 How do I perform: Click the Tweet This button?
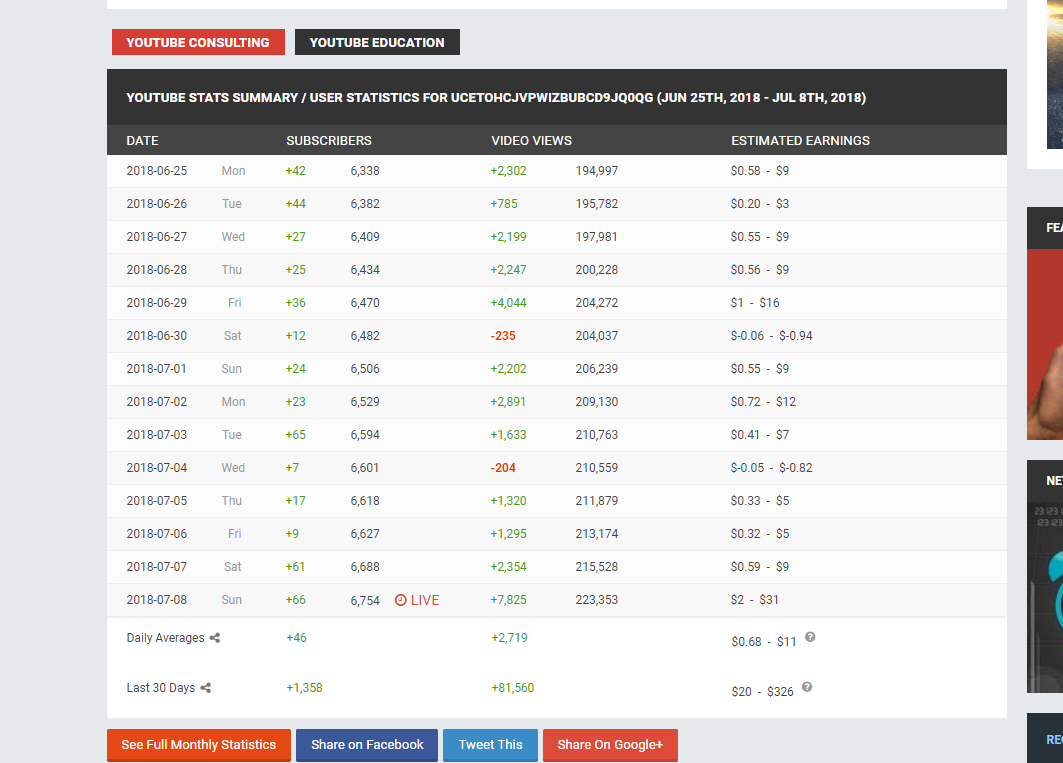pyautogui.click(x=490, y=745)
